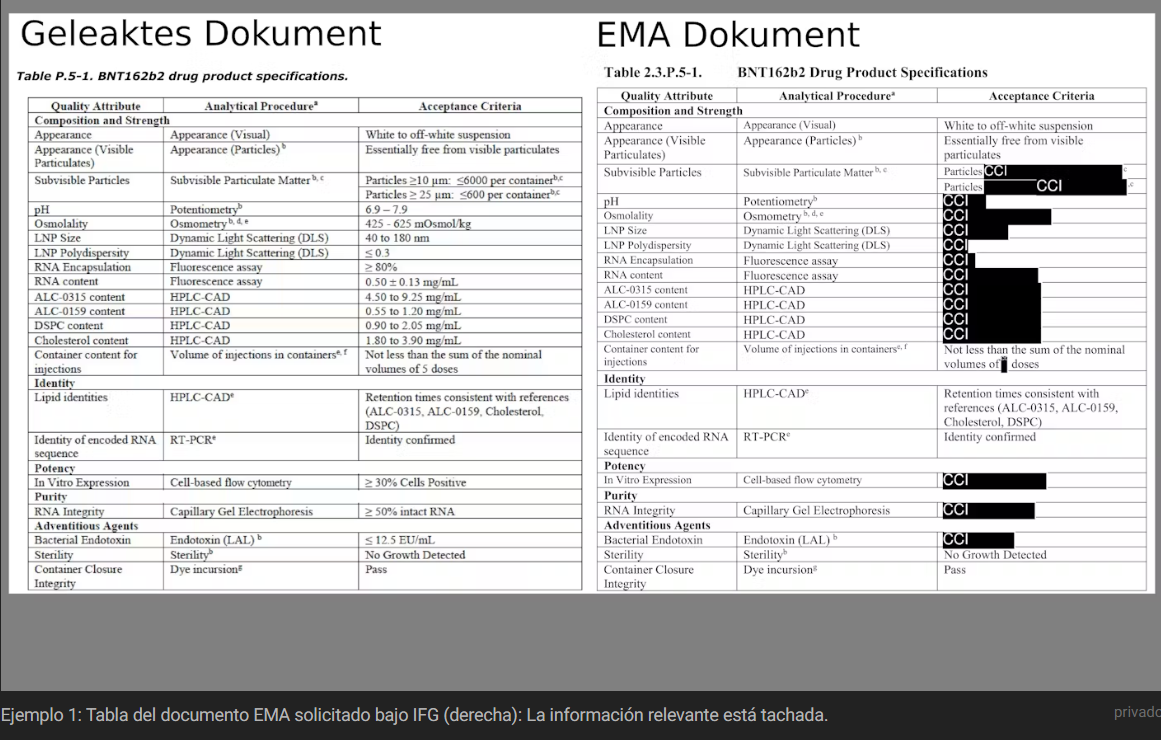Select the '425 - 625 mOsmol/kg' value

pos(418,224)
